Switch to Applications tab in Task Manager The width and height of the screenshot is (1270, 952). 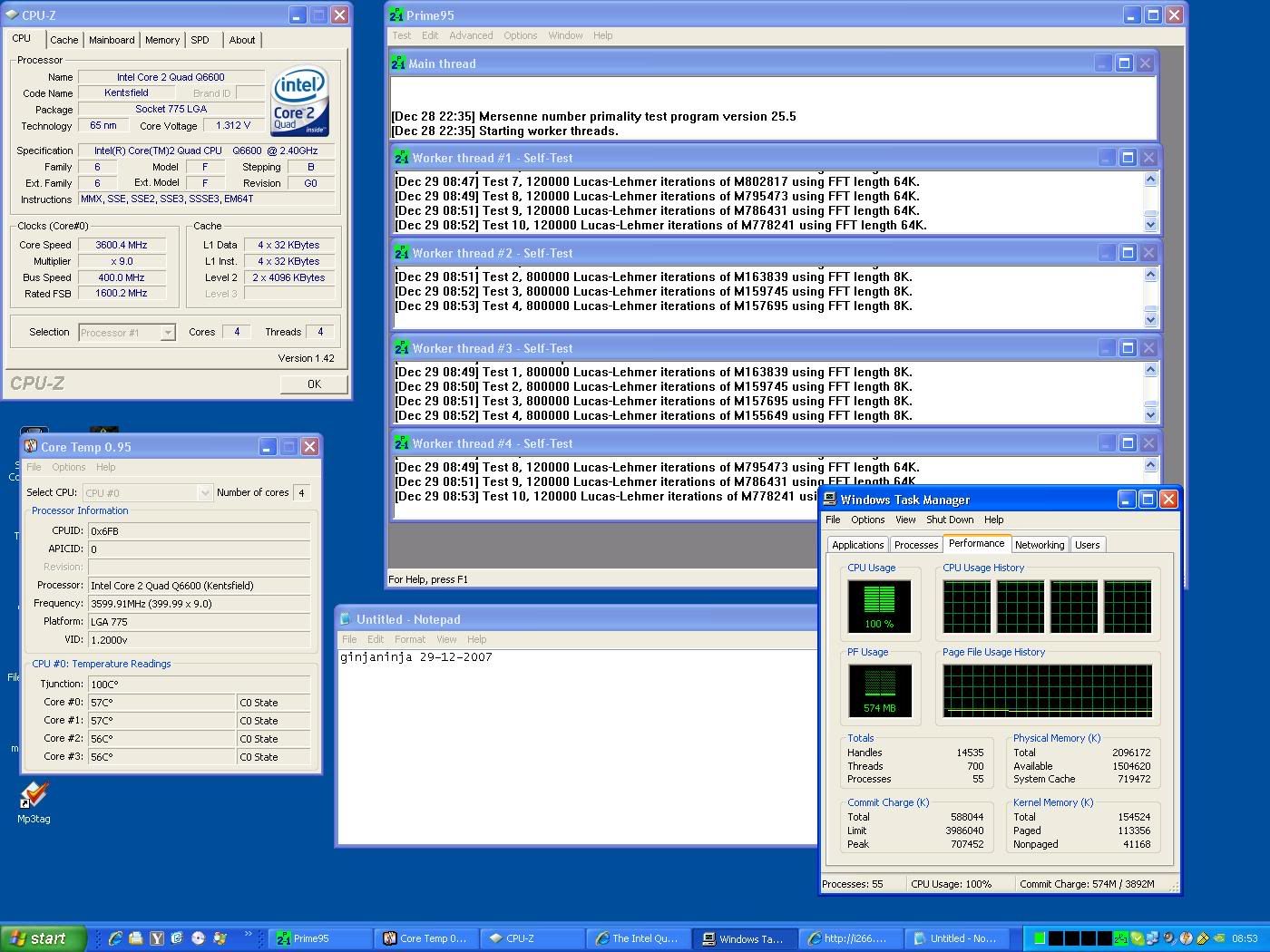[x=857, y=545]
